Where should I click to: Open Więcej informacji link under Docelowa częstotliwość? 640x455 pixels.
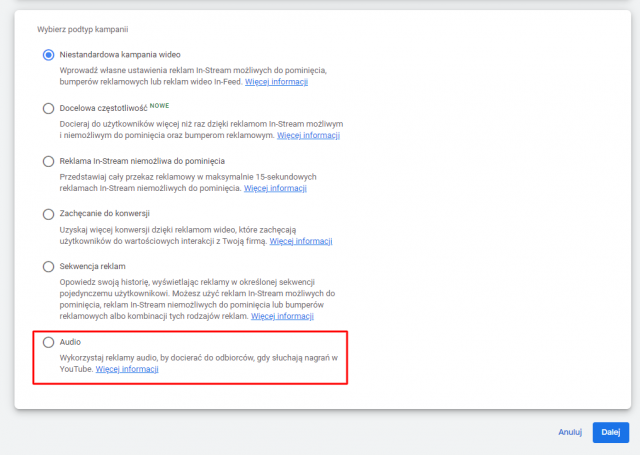pyautogui.click(x=309, y=134)
